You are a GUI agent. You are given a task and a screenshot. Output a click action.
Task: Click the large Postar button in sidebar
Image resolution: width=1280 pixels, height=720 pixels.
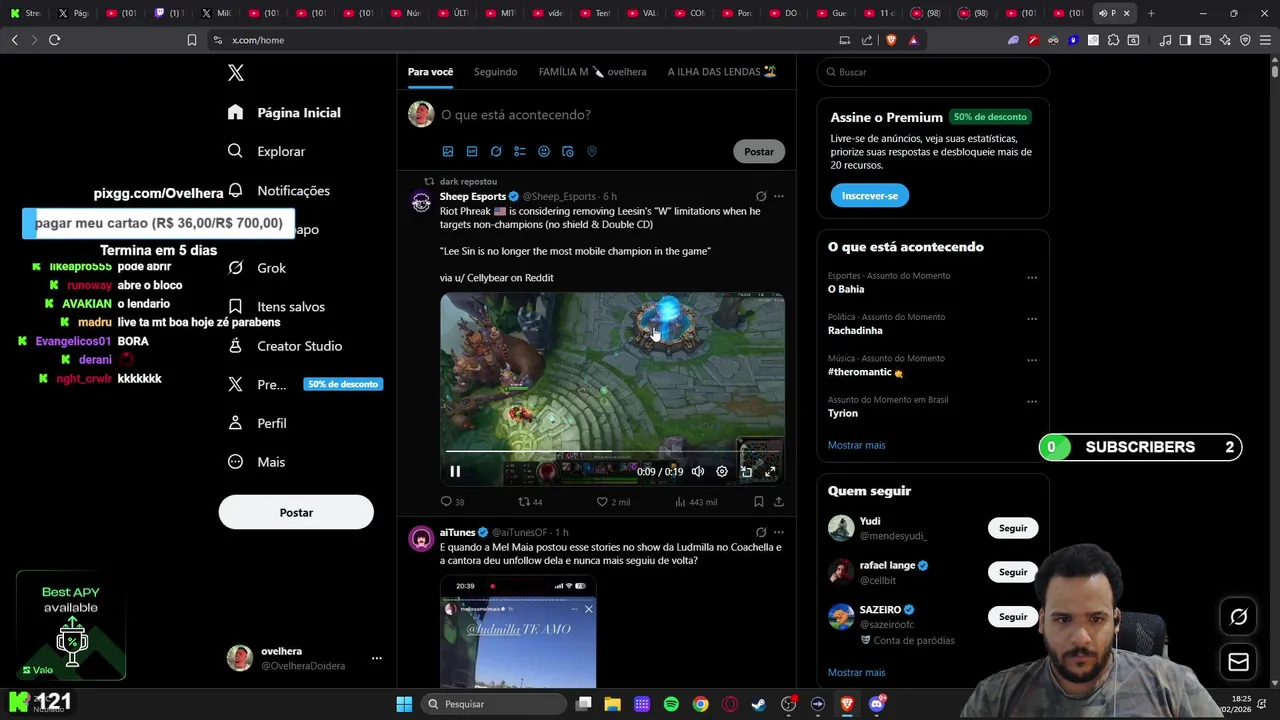[x=296, y=512]
